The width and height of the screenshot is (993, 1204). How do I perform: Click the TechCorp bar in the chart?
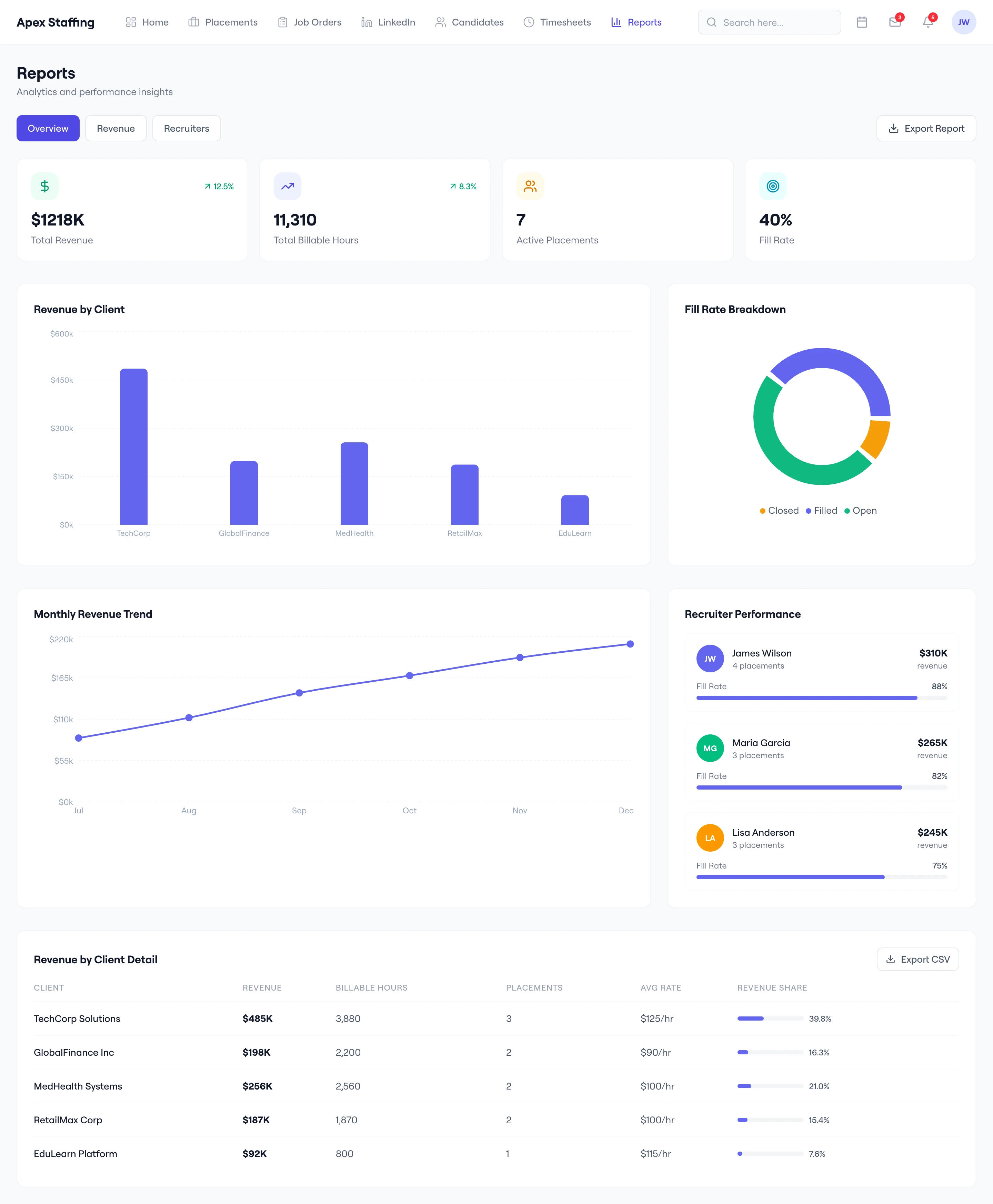[133, 446]
